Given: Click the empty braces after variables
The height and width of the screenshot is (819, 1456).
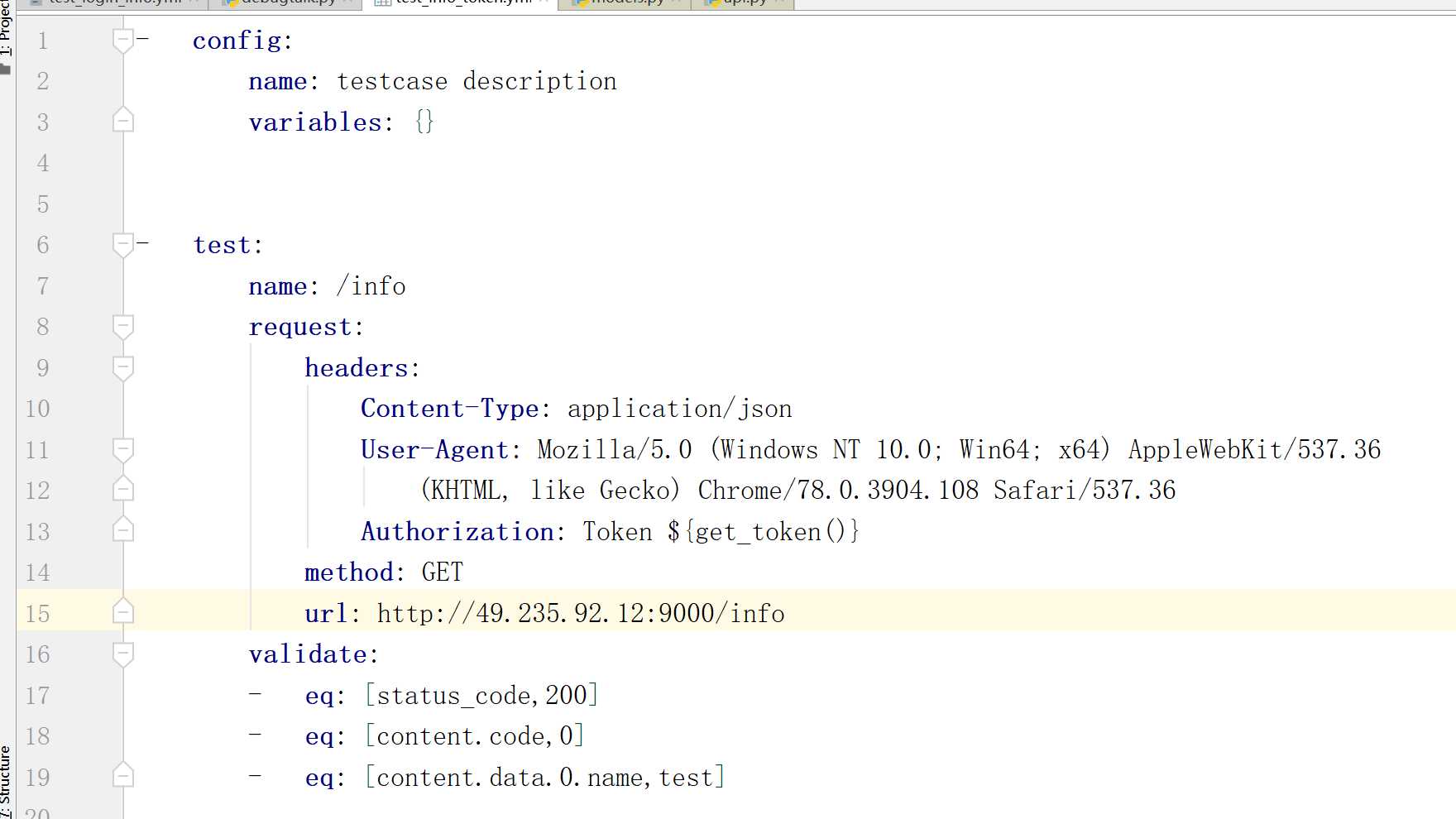Looking at the screenshot, I should coord(424,122).
